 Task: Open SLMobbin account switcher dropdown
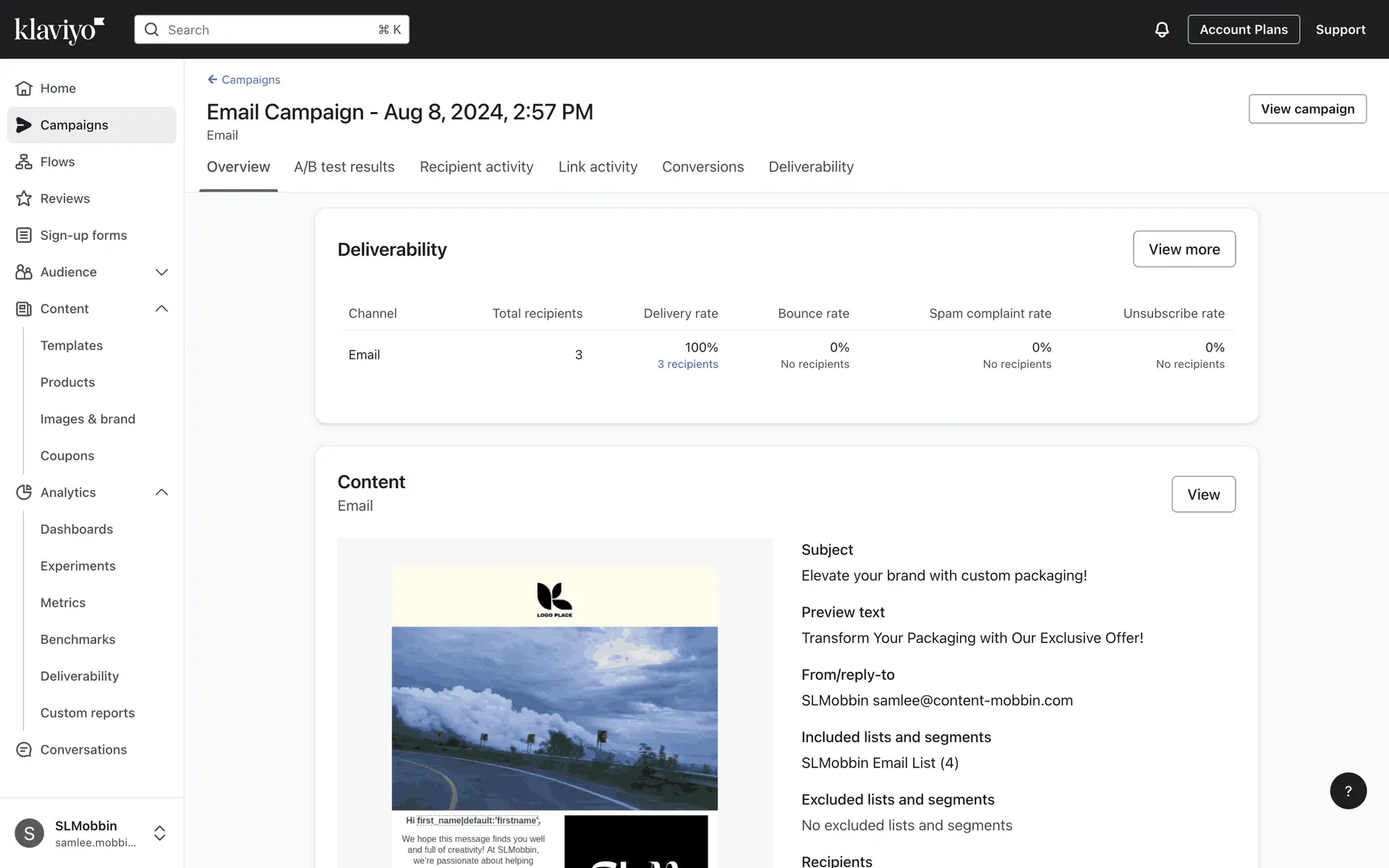160,833
